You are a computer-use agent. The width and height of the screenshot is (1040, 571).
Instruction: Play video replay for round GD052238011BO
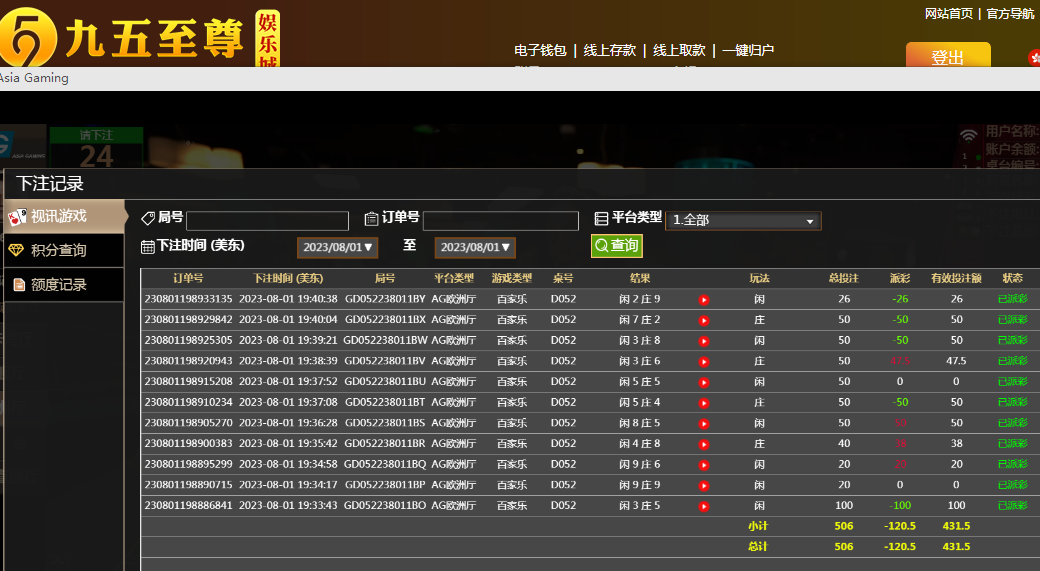click(703, 506)
